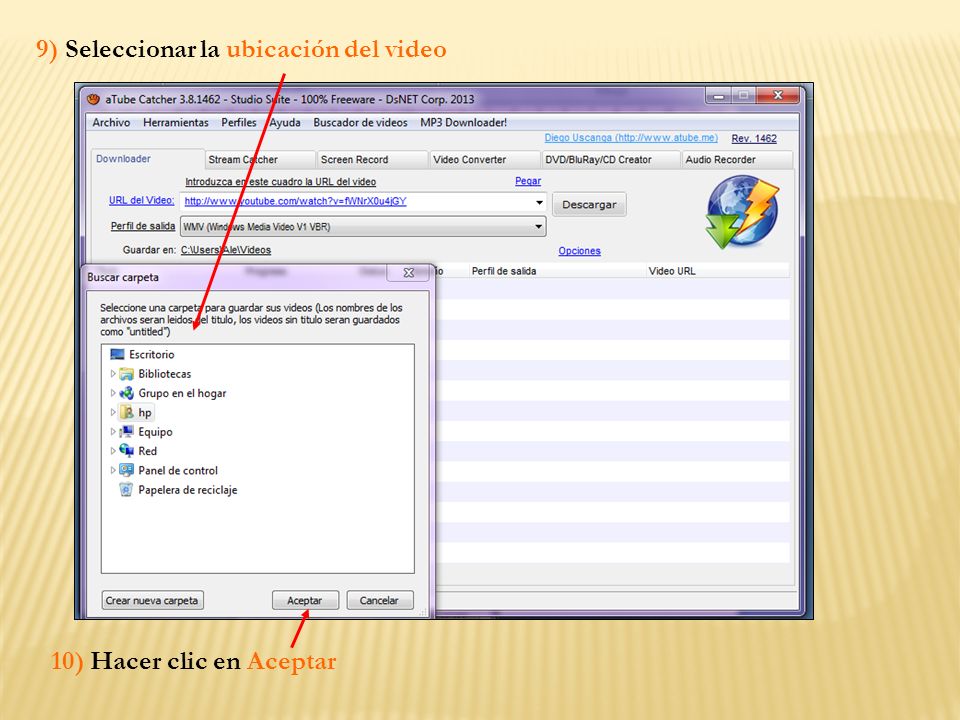Image resolution: width=960 pixels, height=720 pixels.
Task: Select the hp folder tree item
Action: [144, 413]
